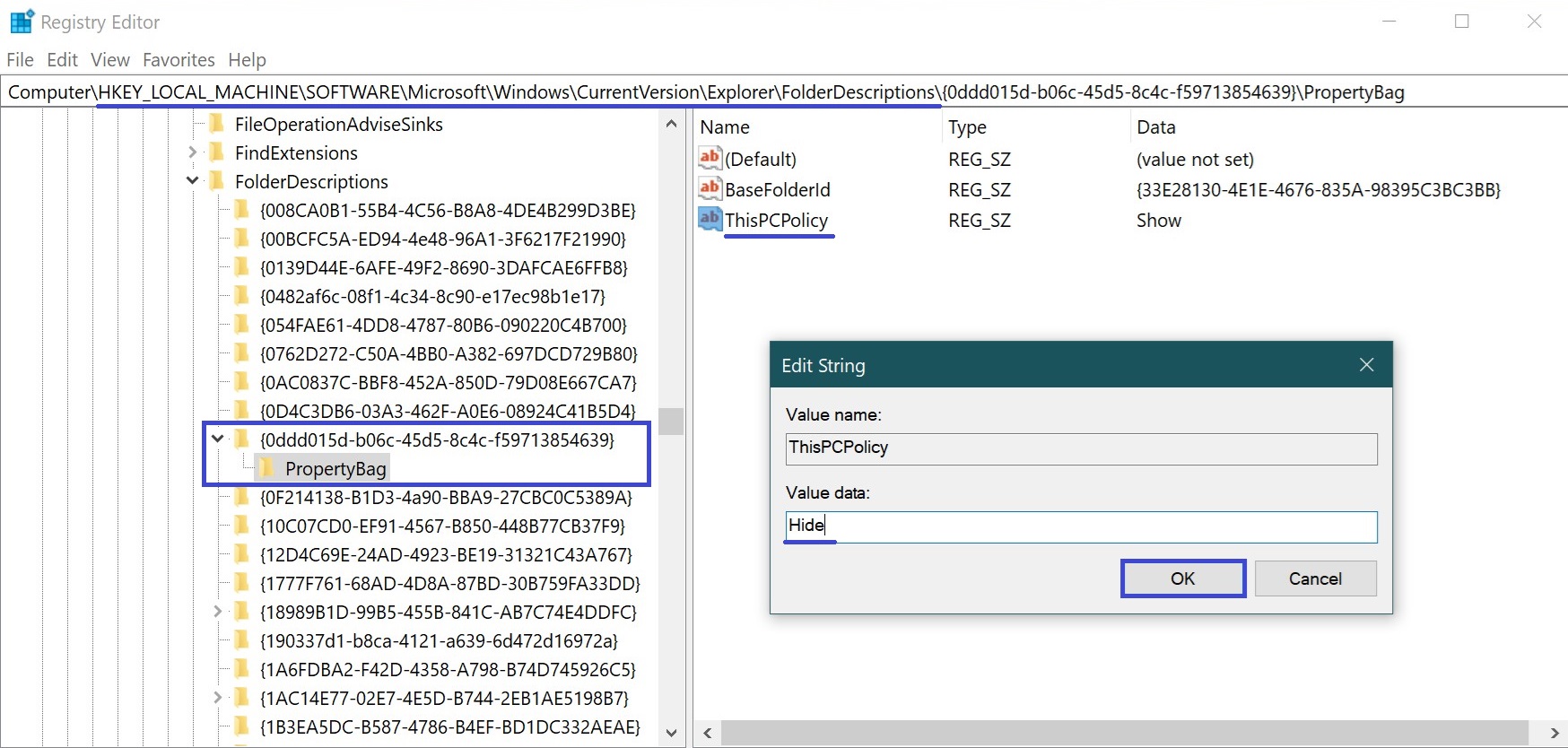
Task: Click the FileOperationAdviseSinks folder icon
Action: click(216, 124)
